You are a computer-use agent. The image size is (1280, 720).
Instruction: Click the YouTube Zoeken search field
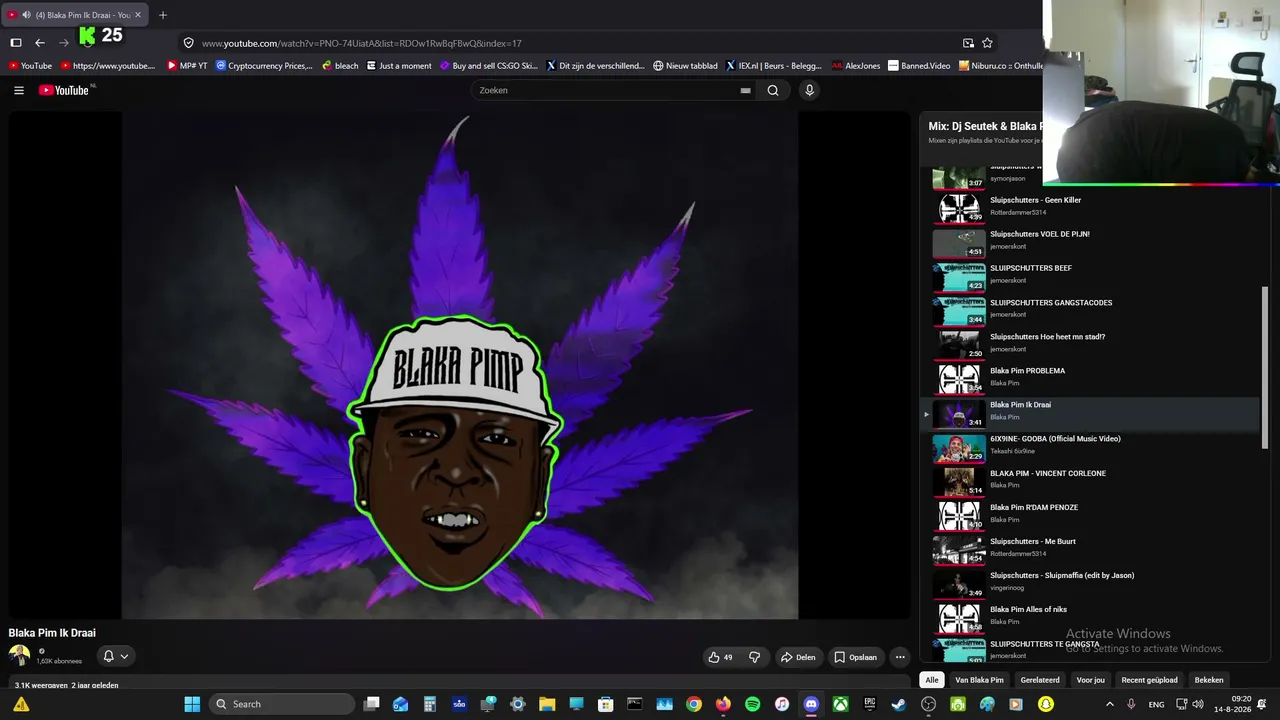pos(608,90)
